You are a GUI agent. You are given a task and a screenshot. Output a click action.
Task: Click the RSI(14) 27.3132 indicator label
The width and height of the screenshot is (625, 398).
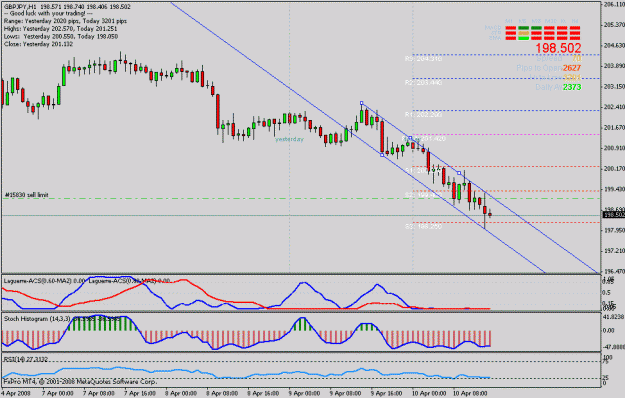[26, 359]
